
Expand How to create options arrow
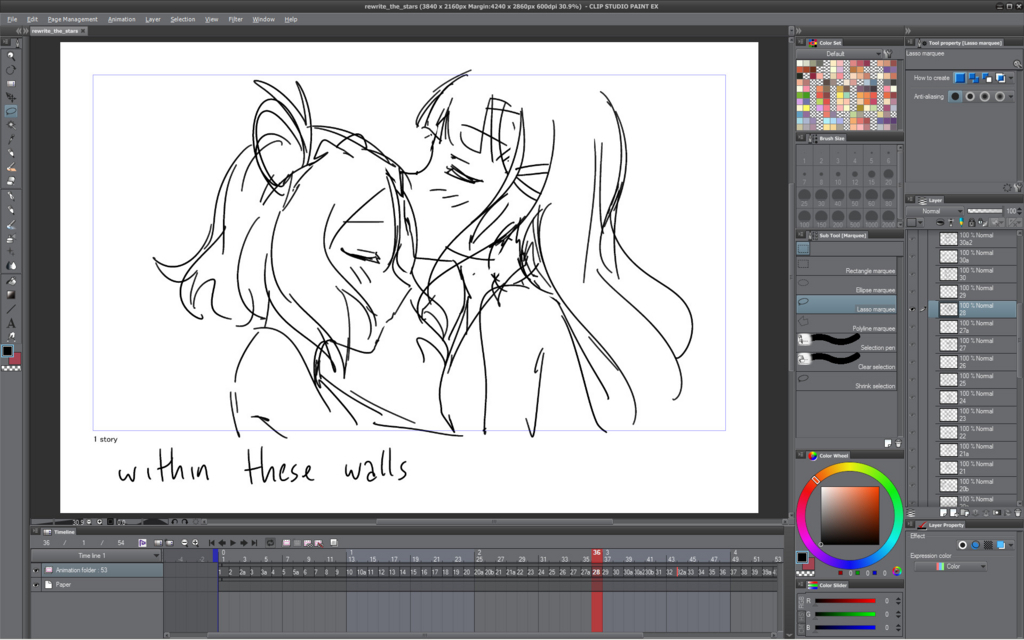pyautogui.click(x=1011, y=78)
